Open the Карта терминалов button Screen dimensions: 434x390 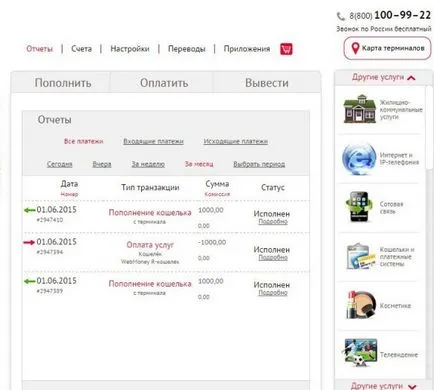point(387,48)
